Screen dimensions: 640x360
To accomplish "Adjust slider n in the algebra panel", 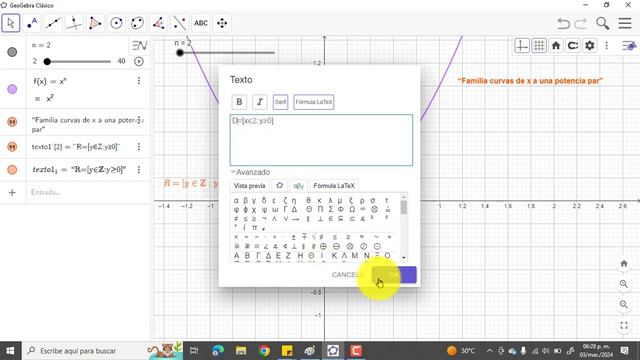I will [x=79, y=62].
